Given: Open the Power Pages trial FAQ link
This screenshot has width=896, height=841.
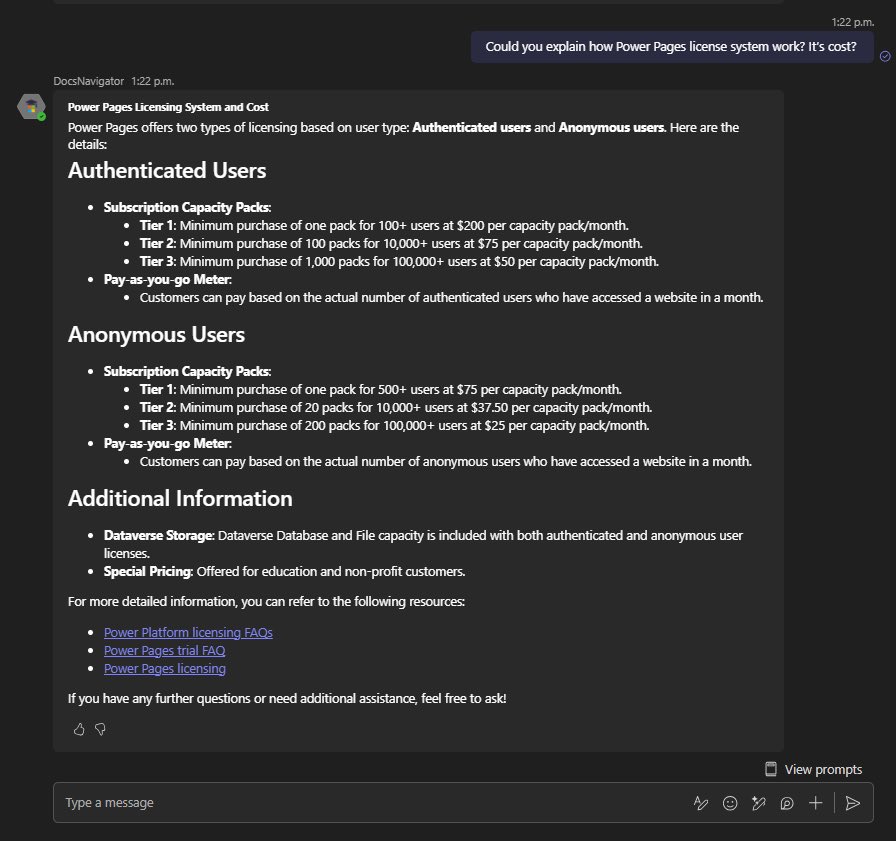Looking at the screenshot, I should pyautogui.click(x=165, y=651).
